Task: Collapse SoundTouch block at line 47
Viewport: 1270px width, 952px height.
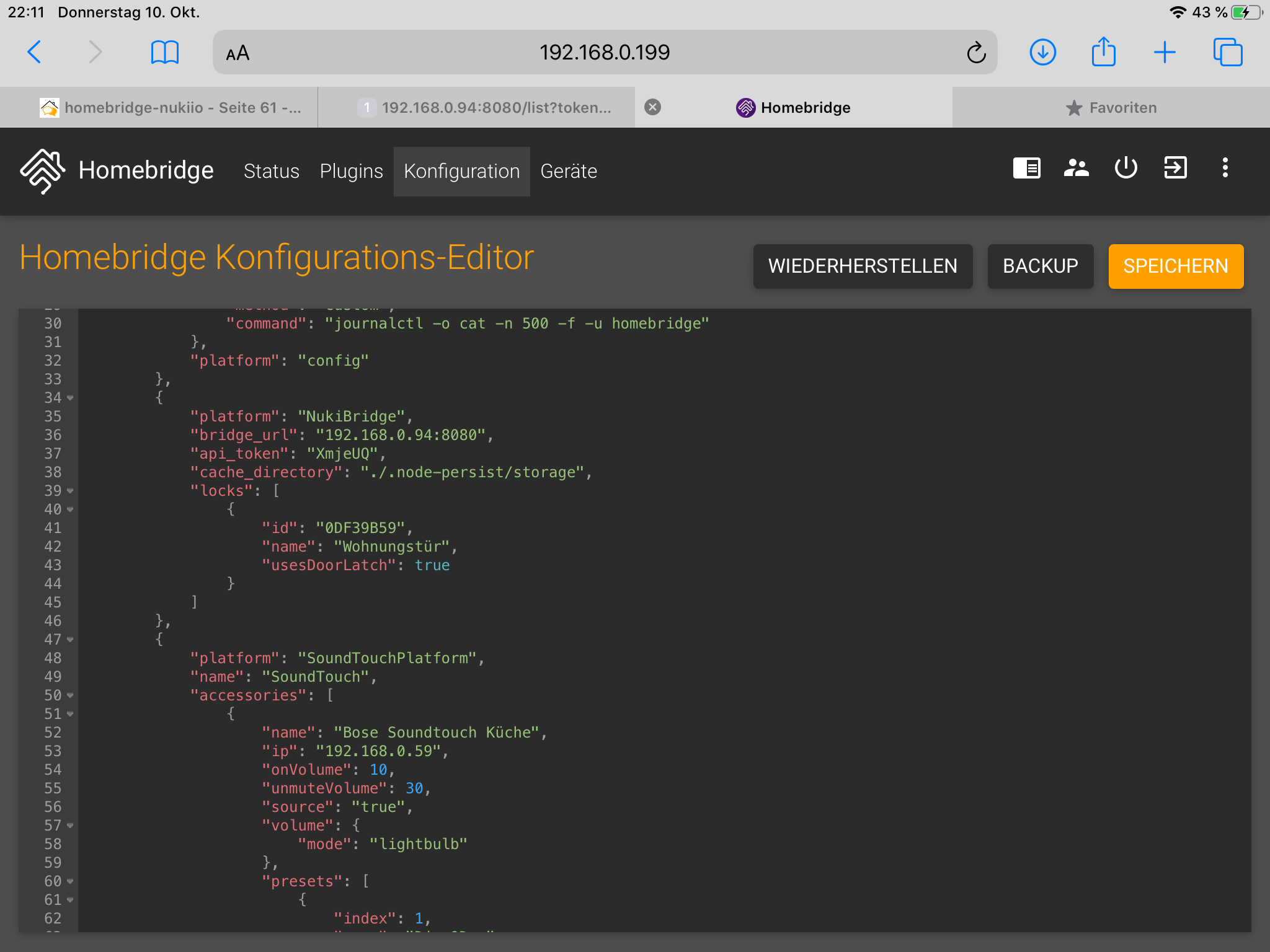Action: click(x=70, y=640)
